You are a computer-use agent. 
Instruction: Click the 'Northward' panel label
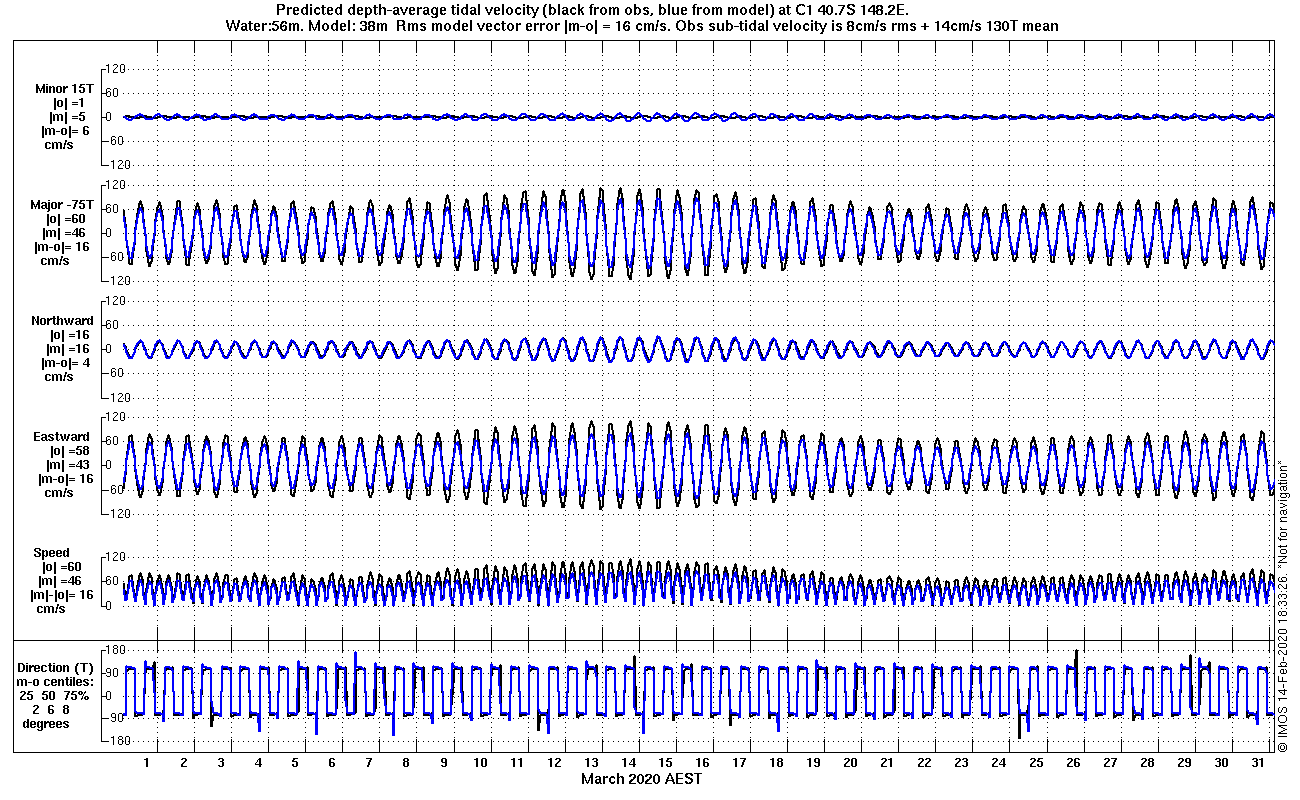62,321
